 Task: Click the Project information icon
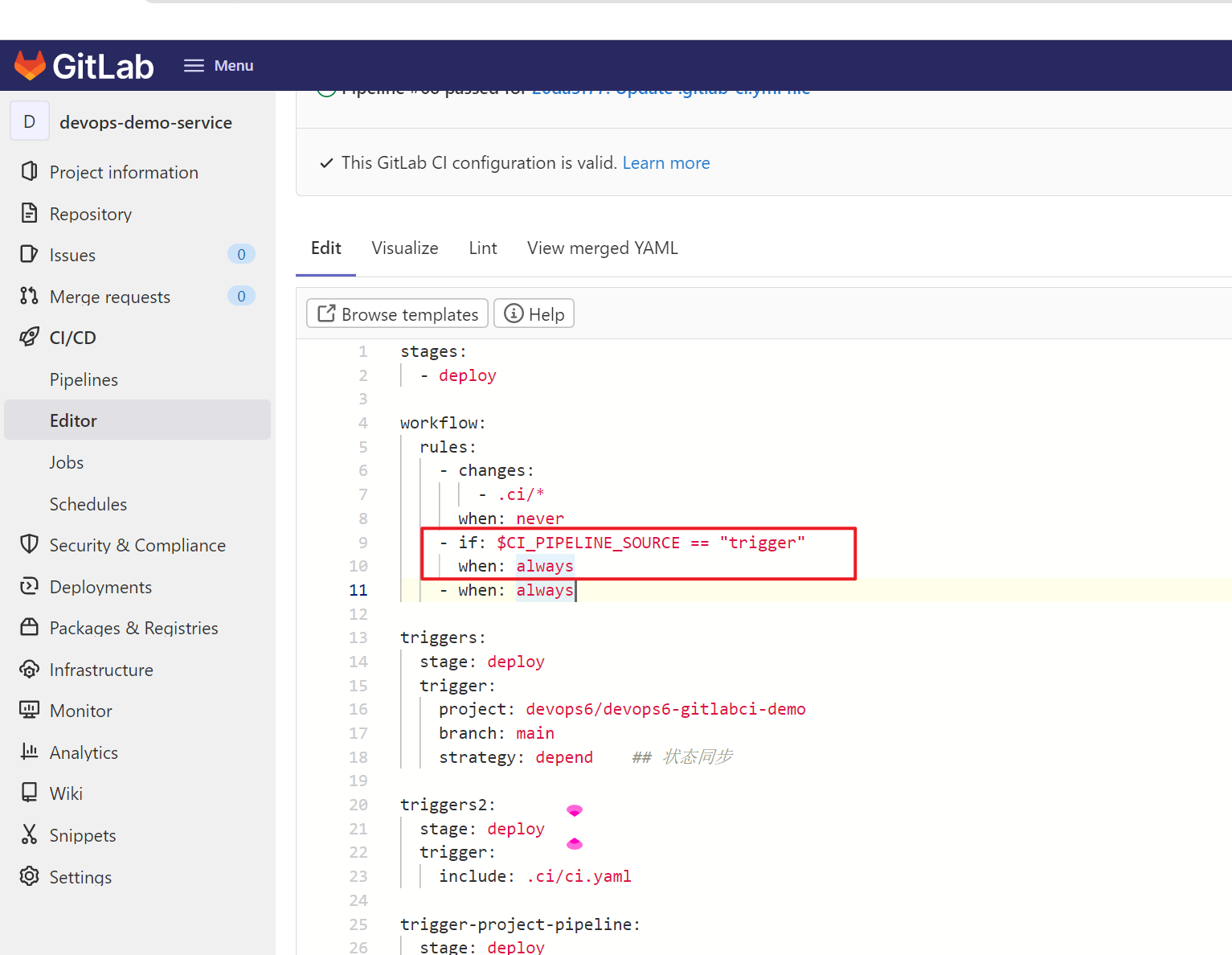click(x=30, y=171)
